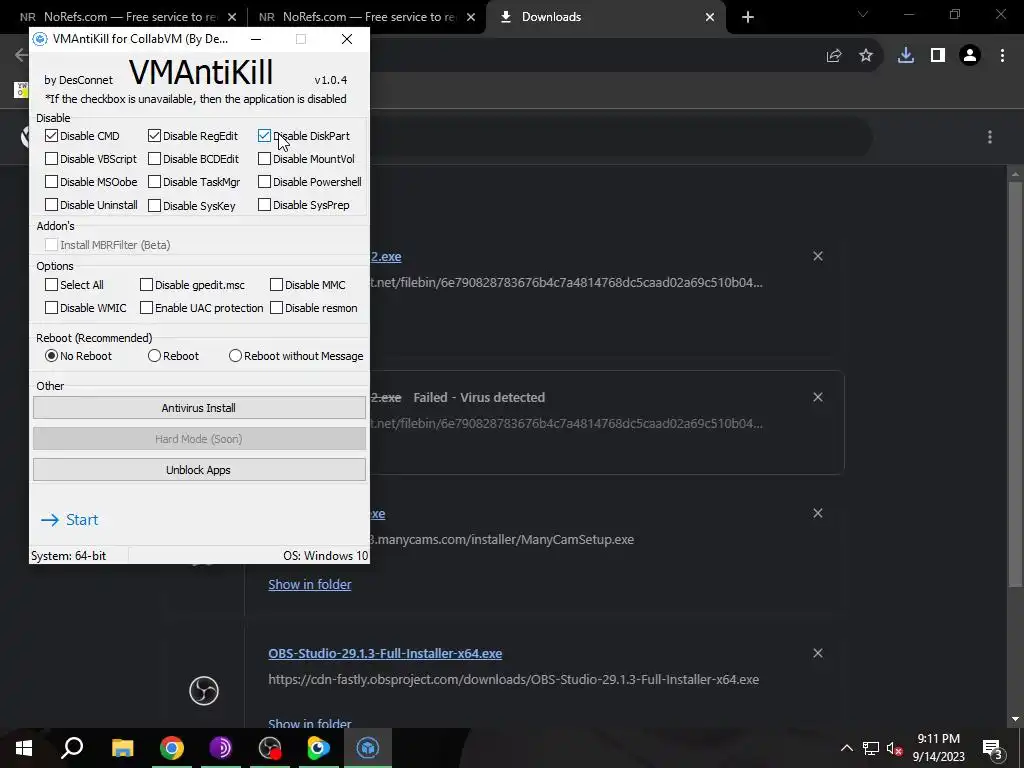
Task: Bookmark page with star icon
Action: 866,56
